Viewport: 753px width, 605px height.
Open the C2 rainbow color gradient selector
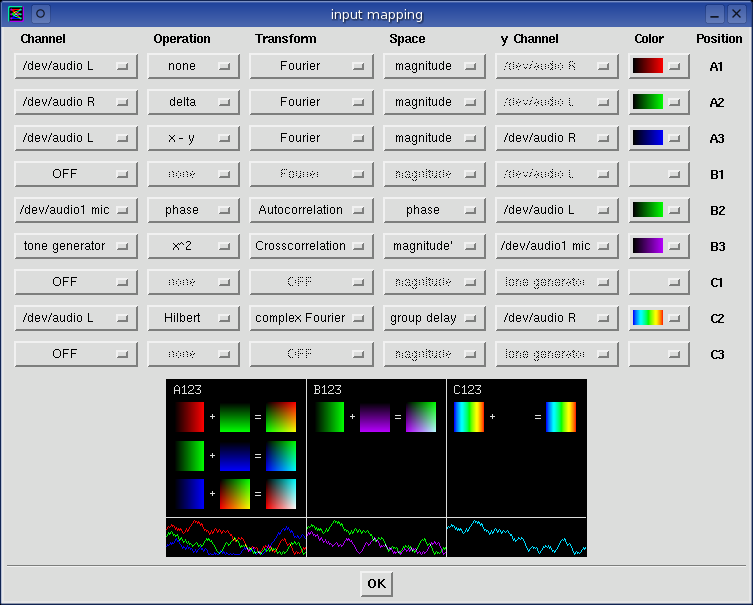pyautogui.click(x=659, y=318)
